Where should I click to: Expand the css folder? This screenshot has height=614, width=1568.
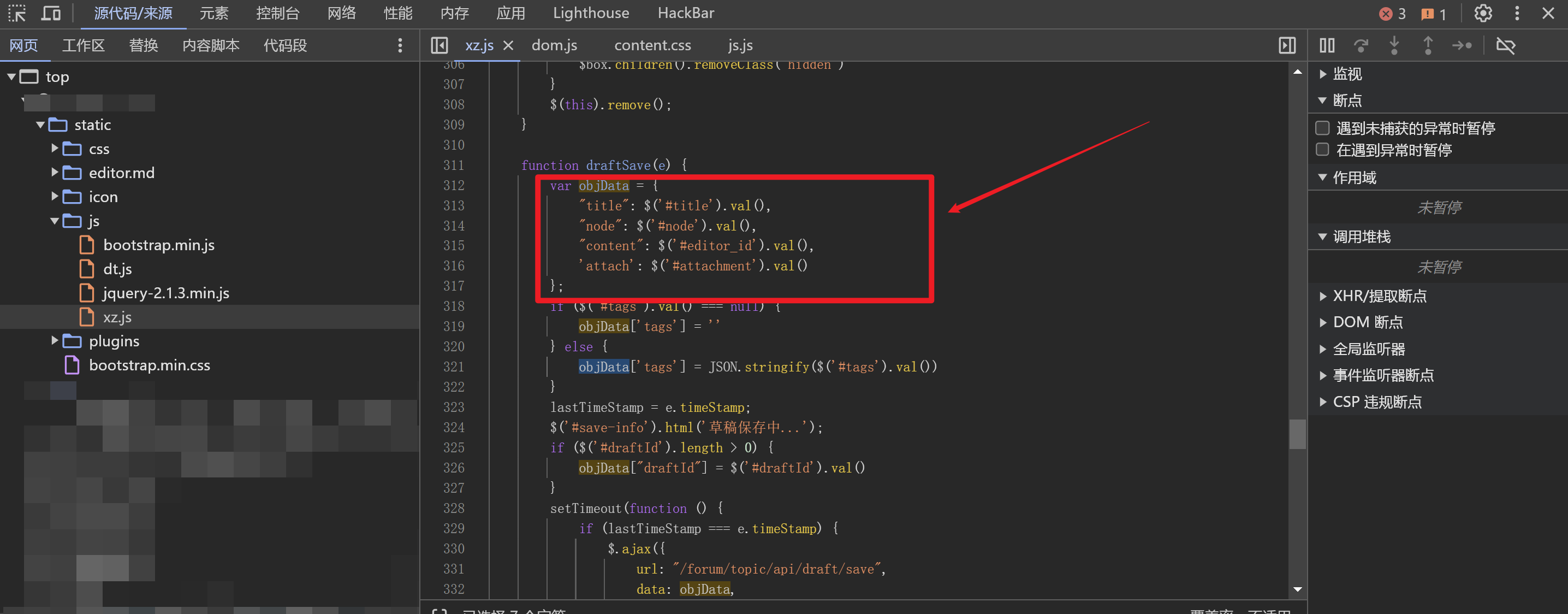pyautogui.click(x=55, y=148)
